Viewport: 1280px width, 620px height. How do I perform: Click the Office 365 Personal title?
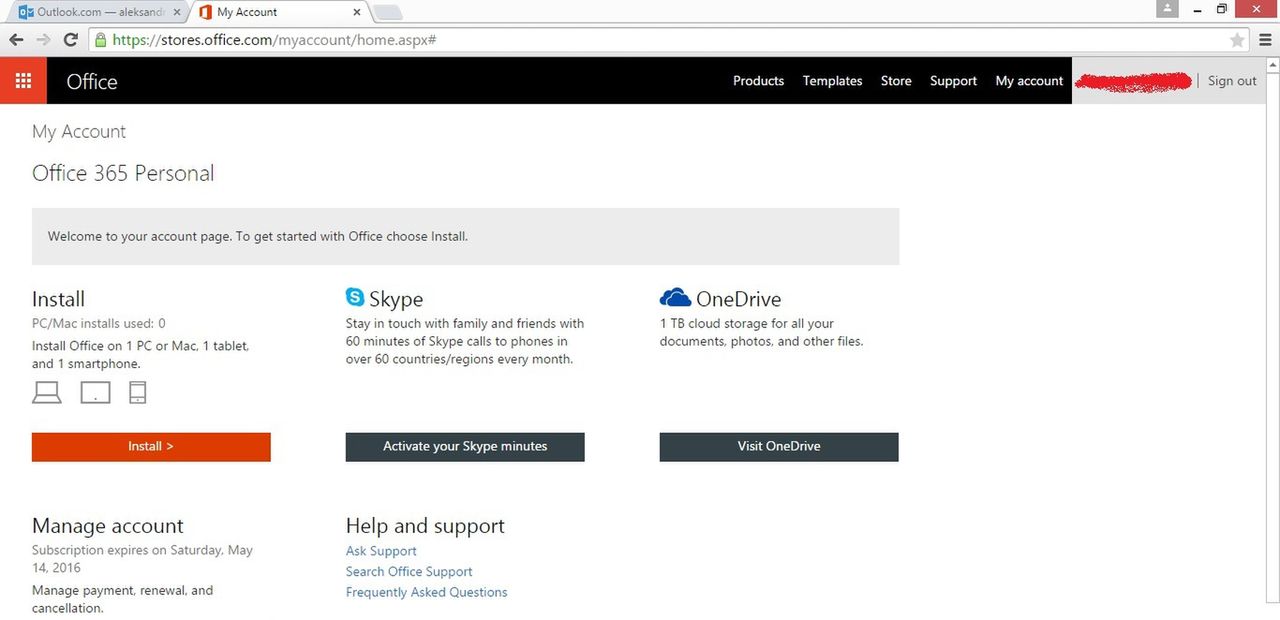[123, 173]
